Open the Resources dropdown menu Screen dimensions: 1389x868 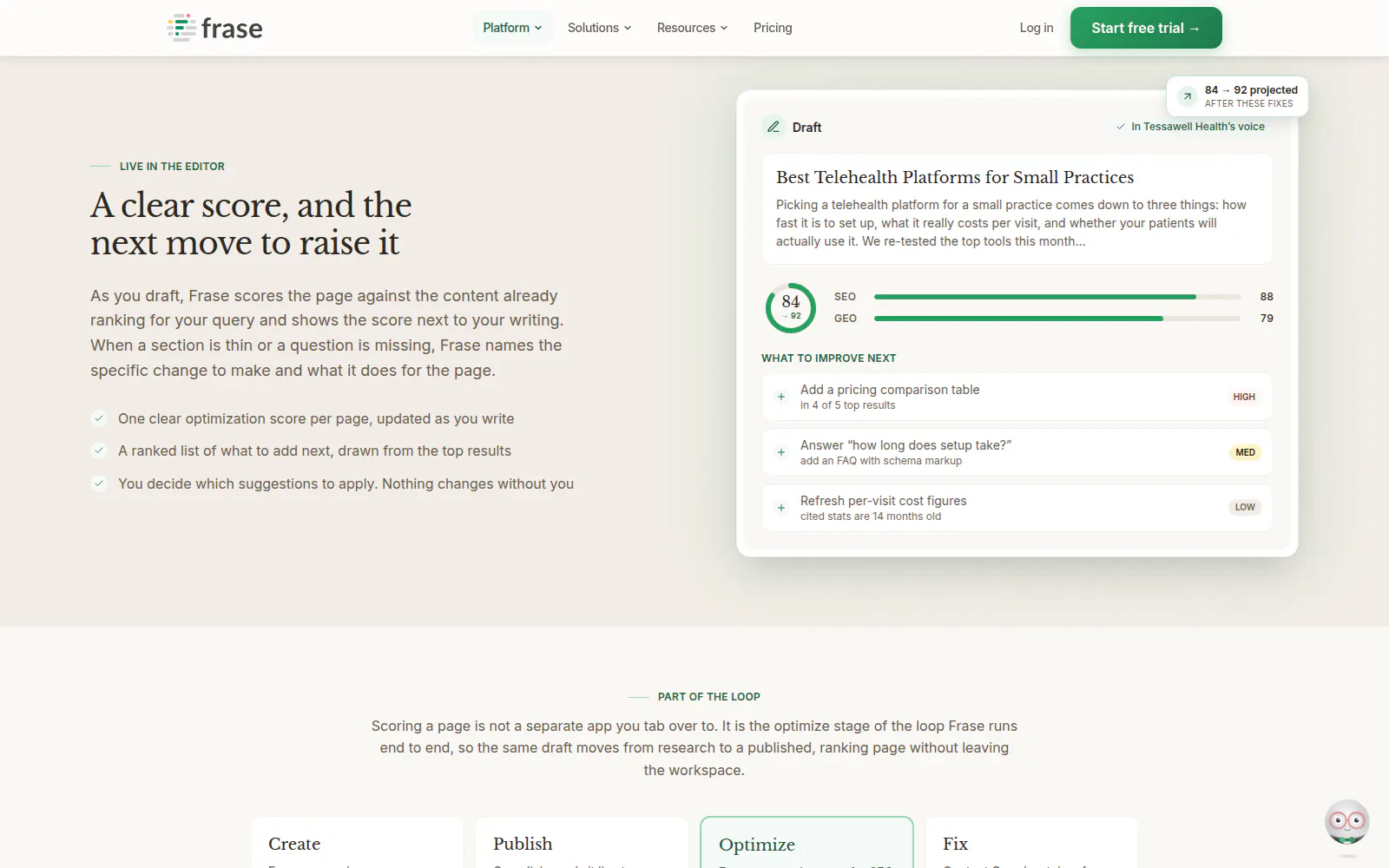click(x=692, y=28)
